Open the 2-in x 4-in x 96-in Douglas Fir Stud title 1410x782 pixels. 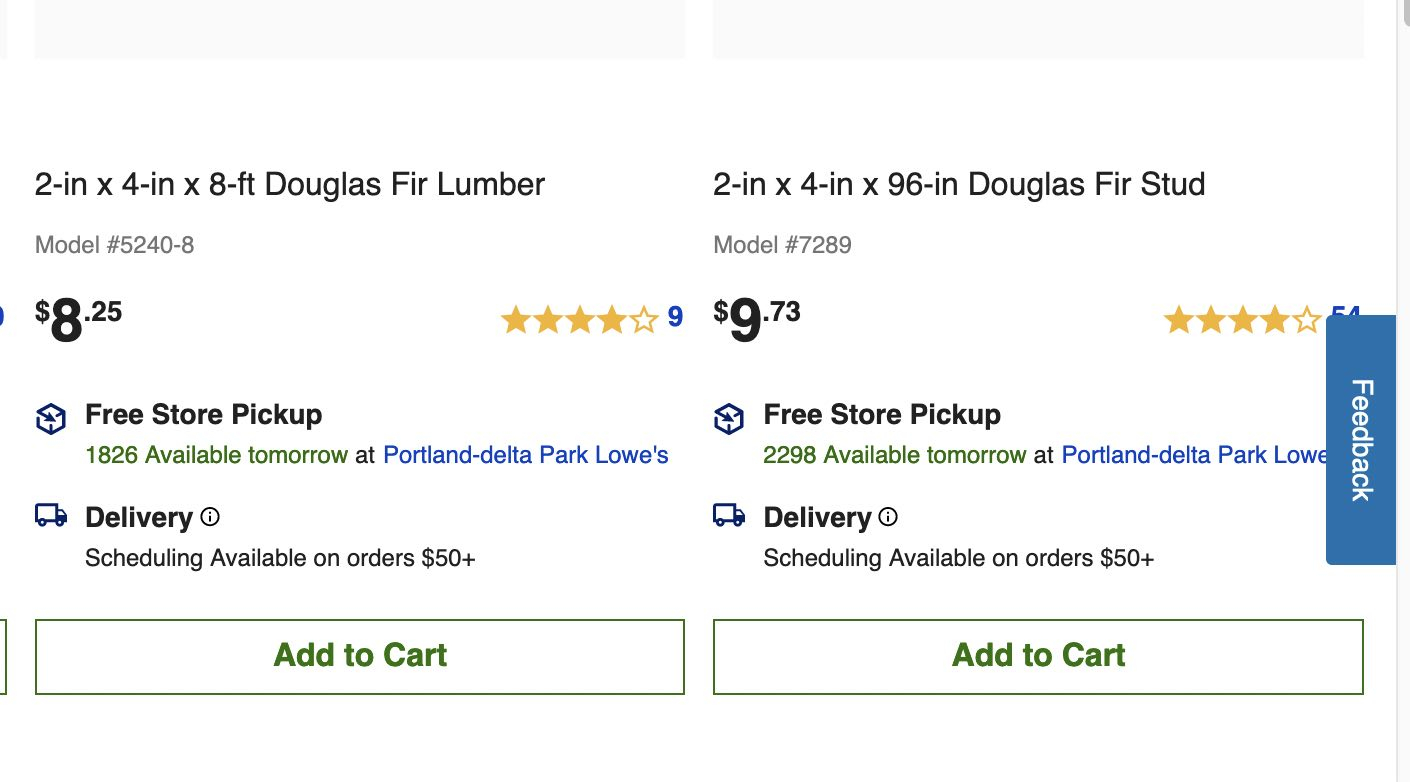click(959, 185)
